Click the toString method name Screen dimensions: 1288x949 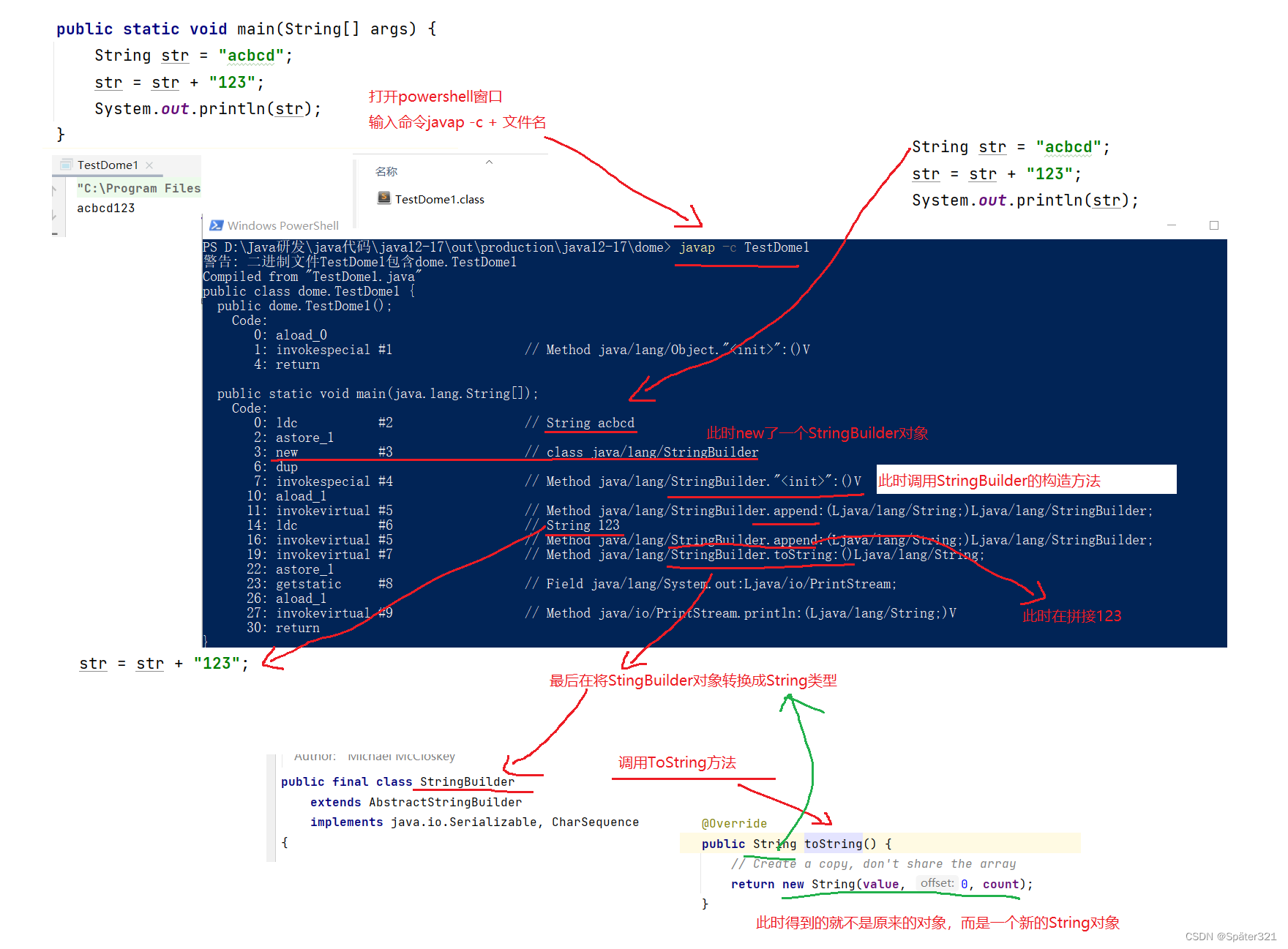(834, 844)
